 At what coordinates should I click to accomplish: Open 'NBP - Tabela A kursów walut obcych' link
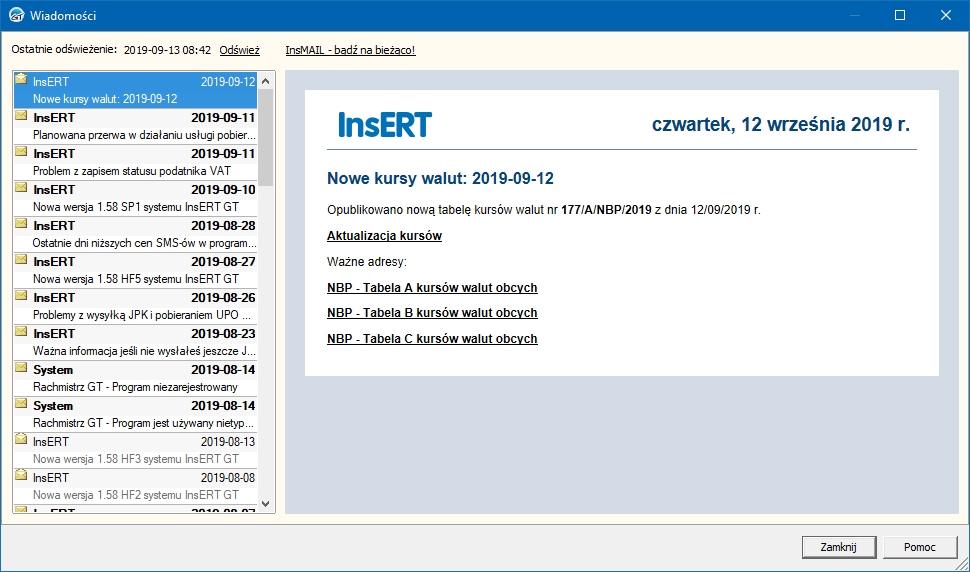[432, 288]
